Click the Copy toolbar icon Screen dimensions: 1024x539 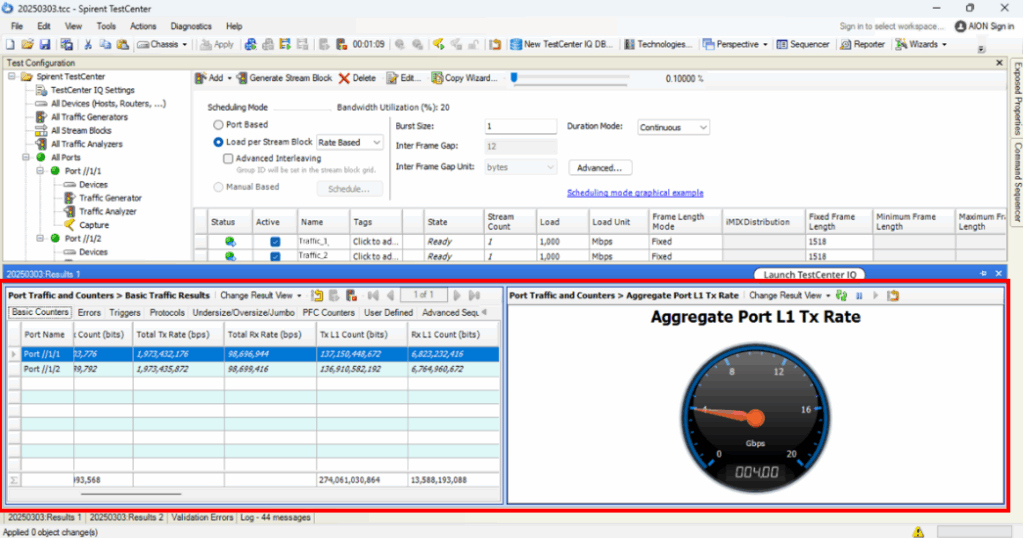point(105,44)
